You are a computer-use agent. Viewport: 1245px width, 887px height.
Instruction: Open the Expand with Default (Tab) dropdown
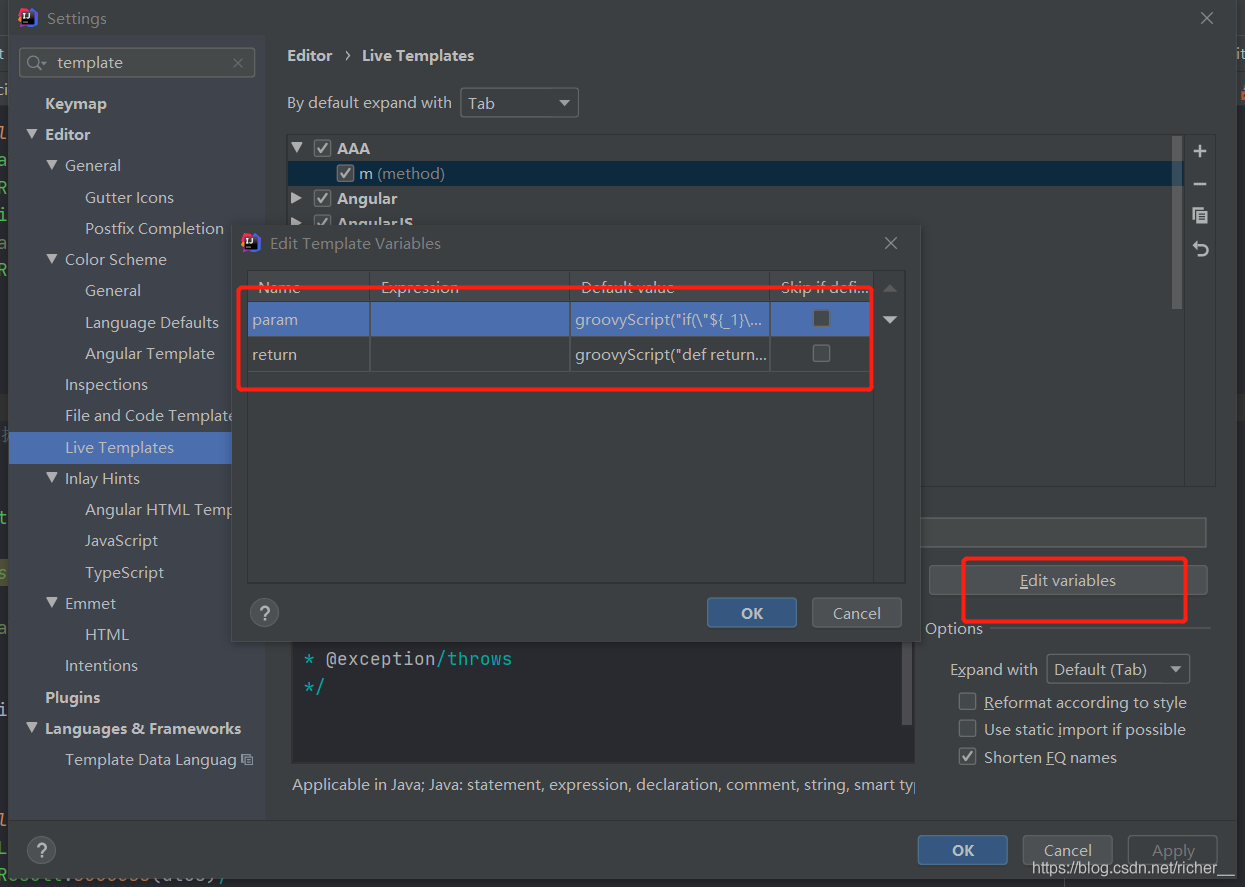(1117, 670)
